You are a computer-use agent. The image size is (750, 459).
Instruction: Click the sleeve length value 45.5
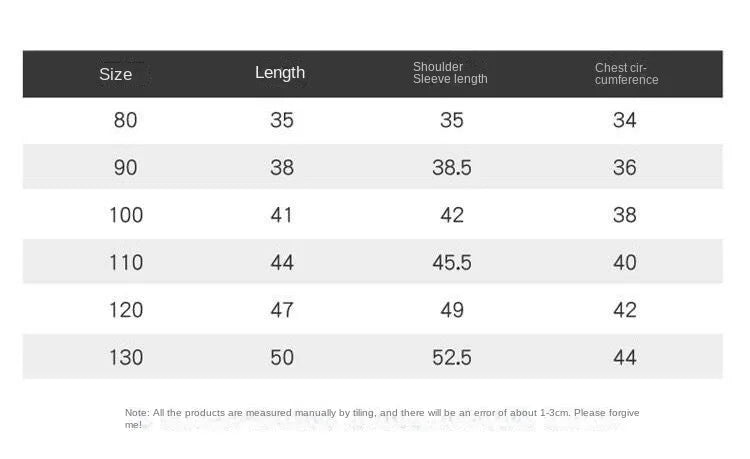(451, 262)
